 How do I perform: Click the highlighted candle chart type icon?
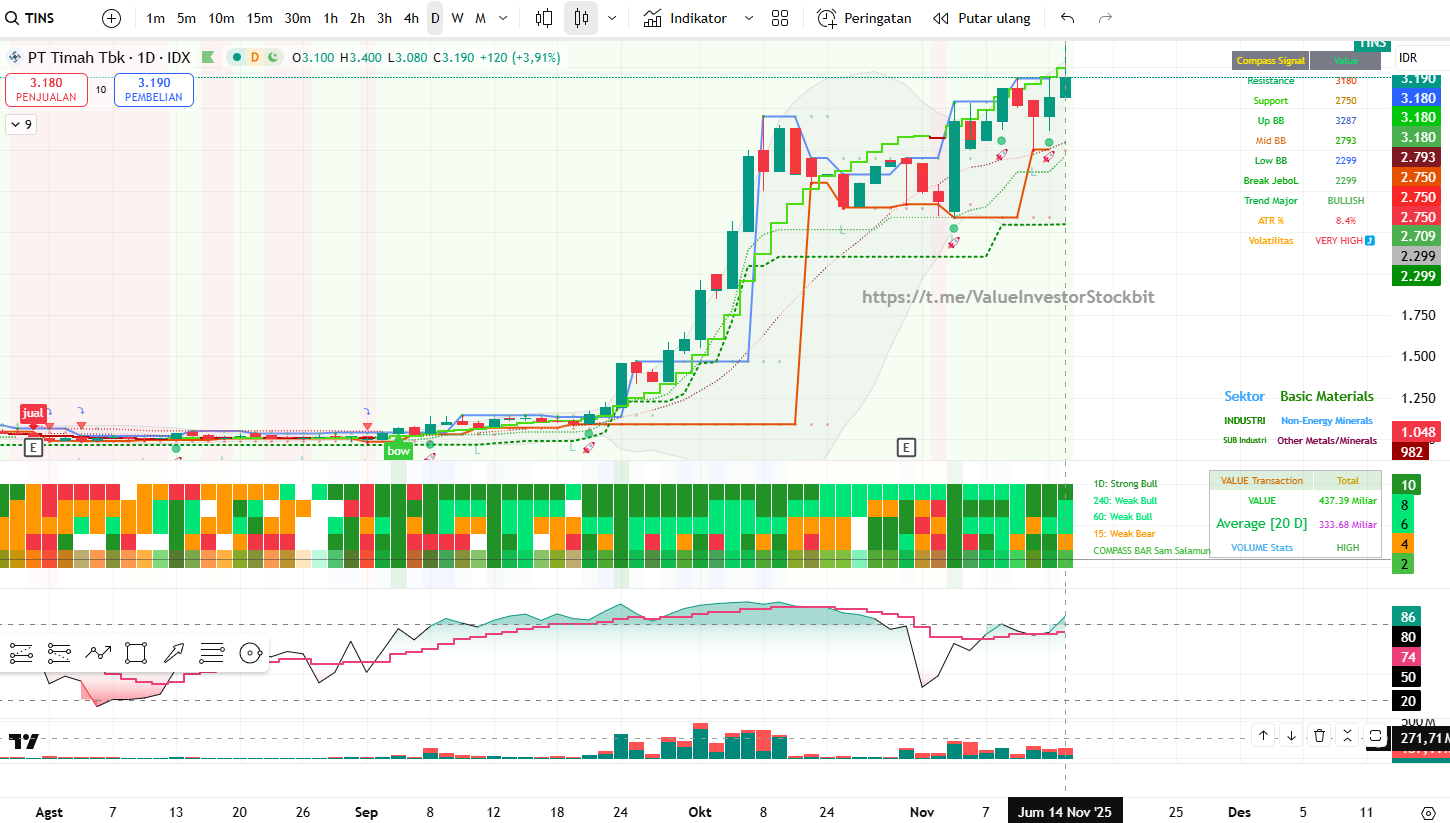point(581,18)
